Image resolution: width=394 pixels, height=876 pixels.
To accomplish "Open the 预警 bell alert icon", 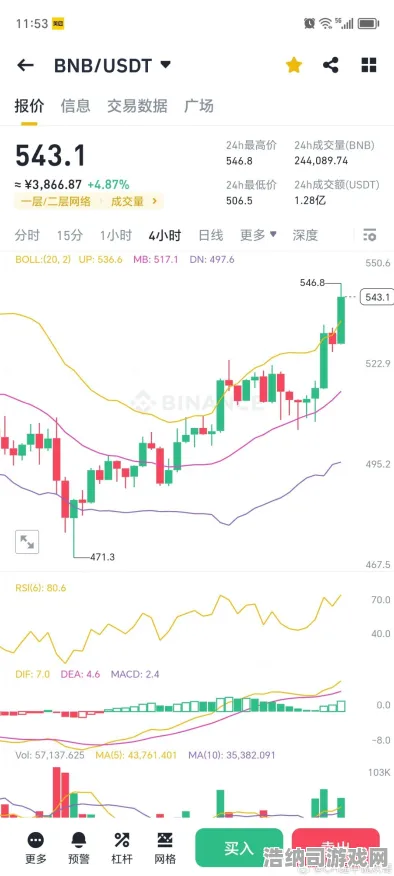I will 79,839.
